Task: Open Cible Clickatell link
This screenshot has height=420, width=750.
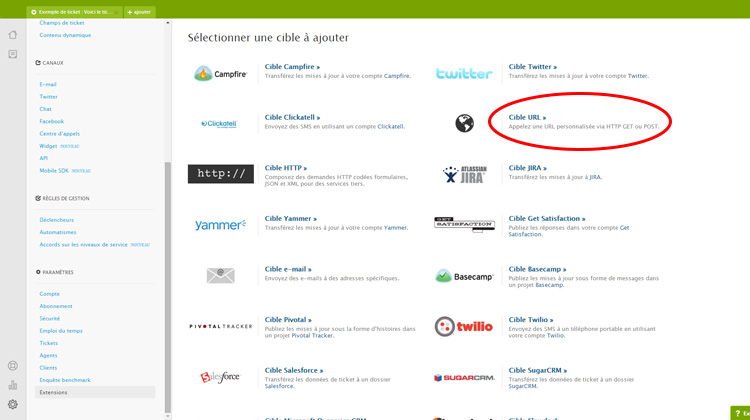Action: click(292, 117)
